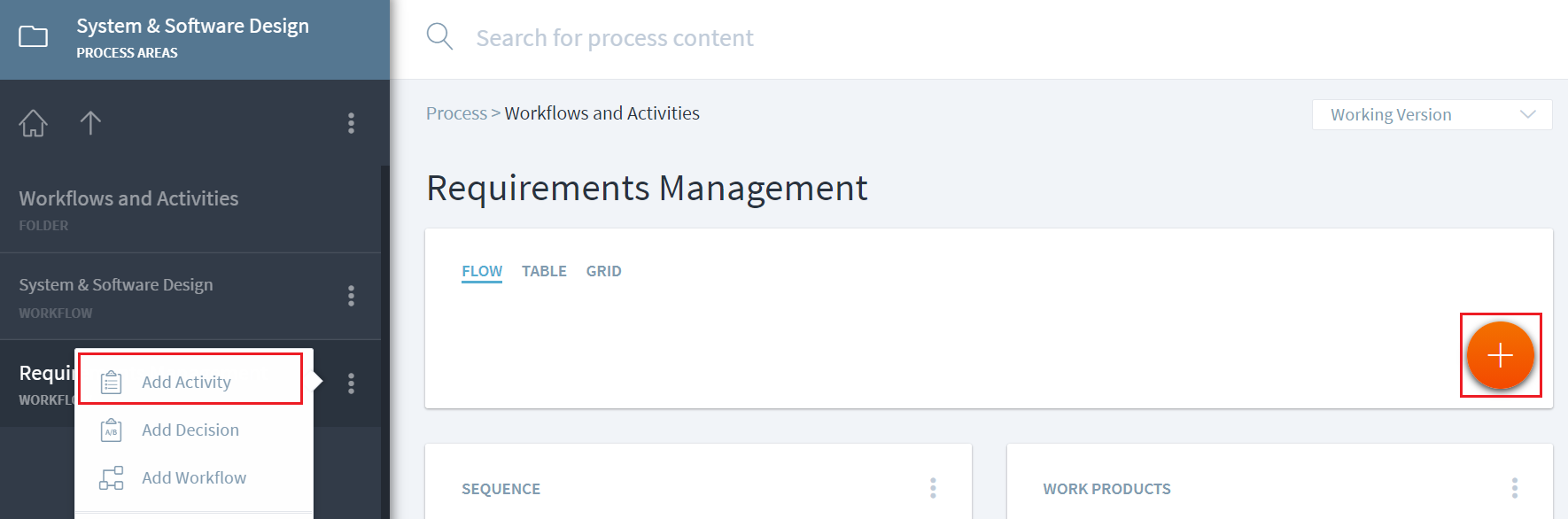
Task: Click the orange plus add button
Action: [1500, 355]
